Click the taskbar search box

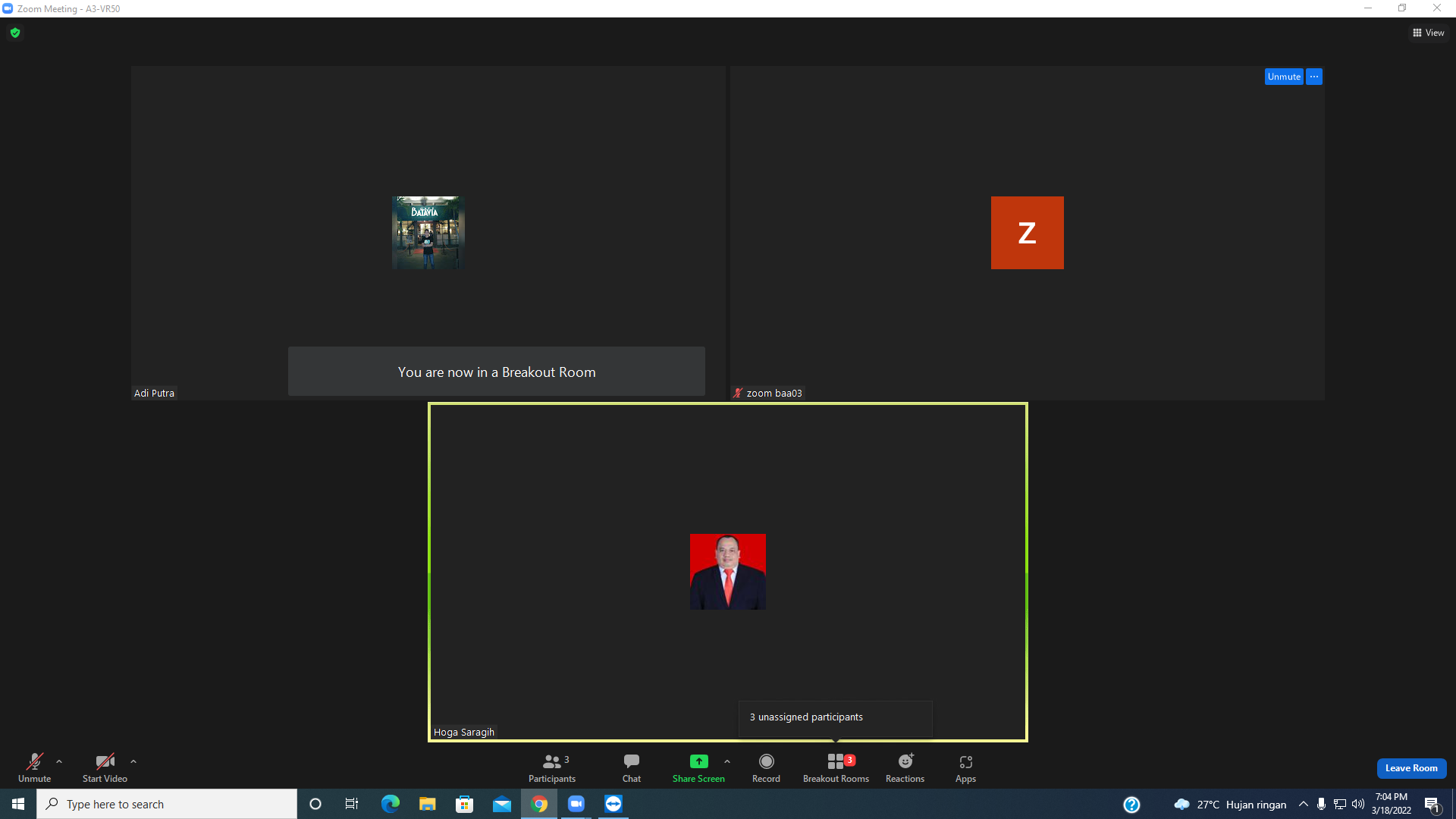point(167,804)
